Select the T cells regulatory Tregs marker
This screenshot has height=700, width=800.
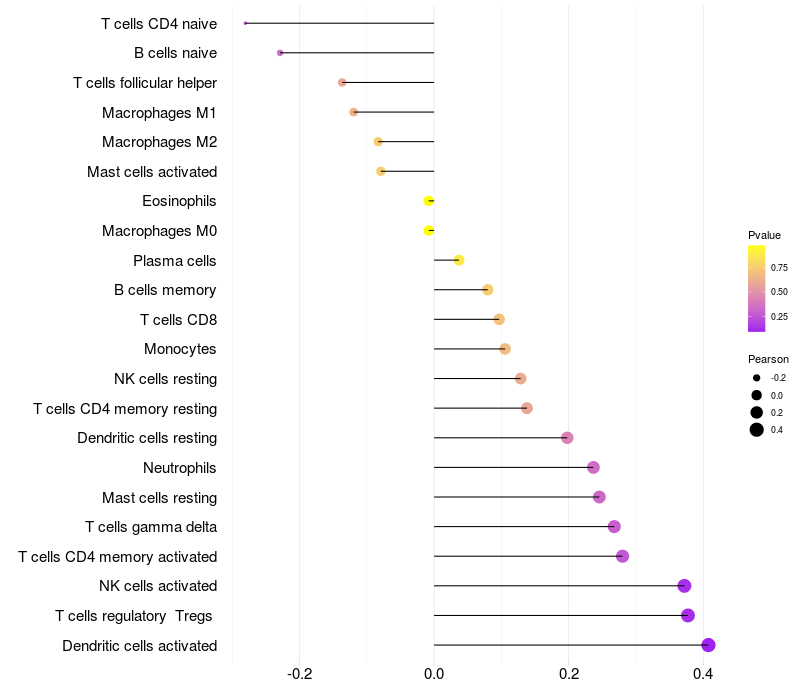(688, 615)
